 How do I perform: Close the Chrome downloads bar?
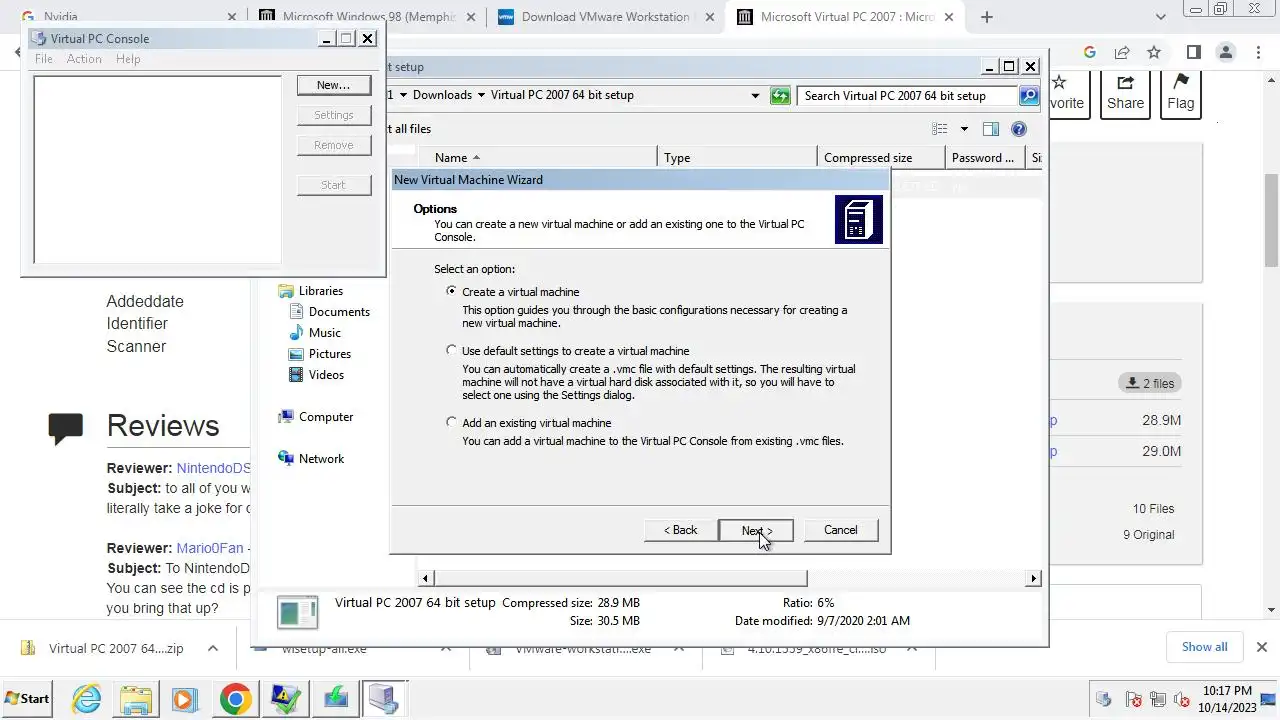(1262, 647)
